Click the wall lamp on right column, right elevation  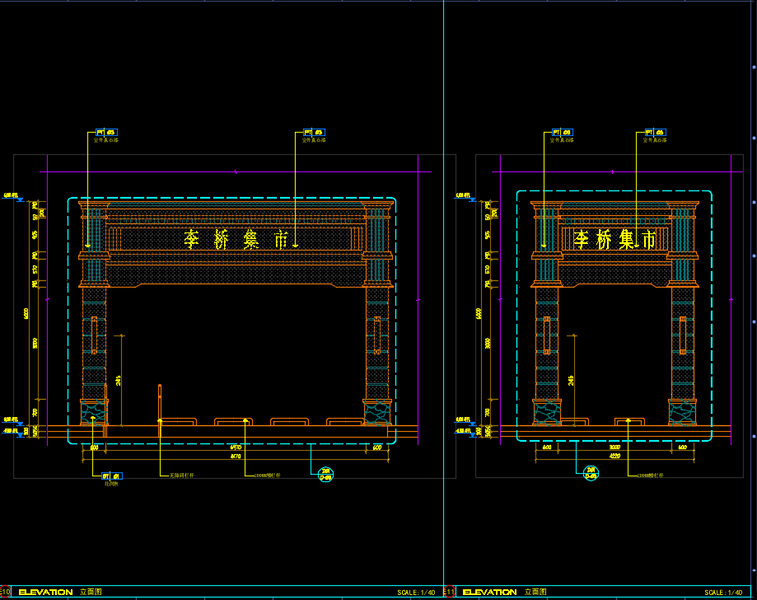683,335
